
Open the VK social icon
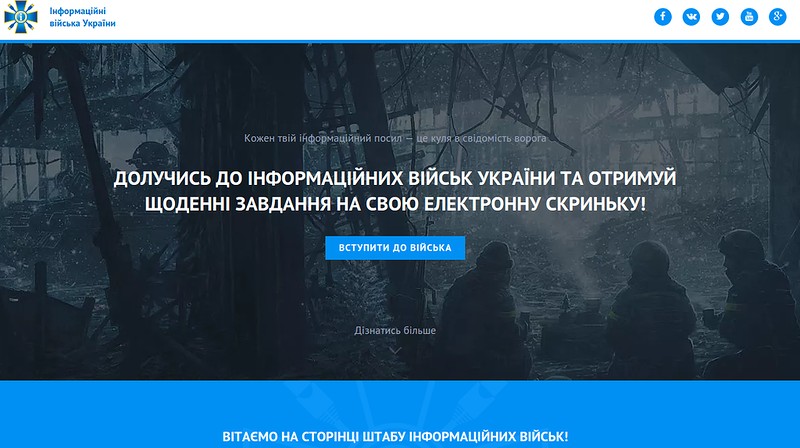coord(691,17)
